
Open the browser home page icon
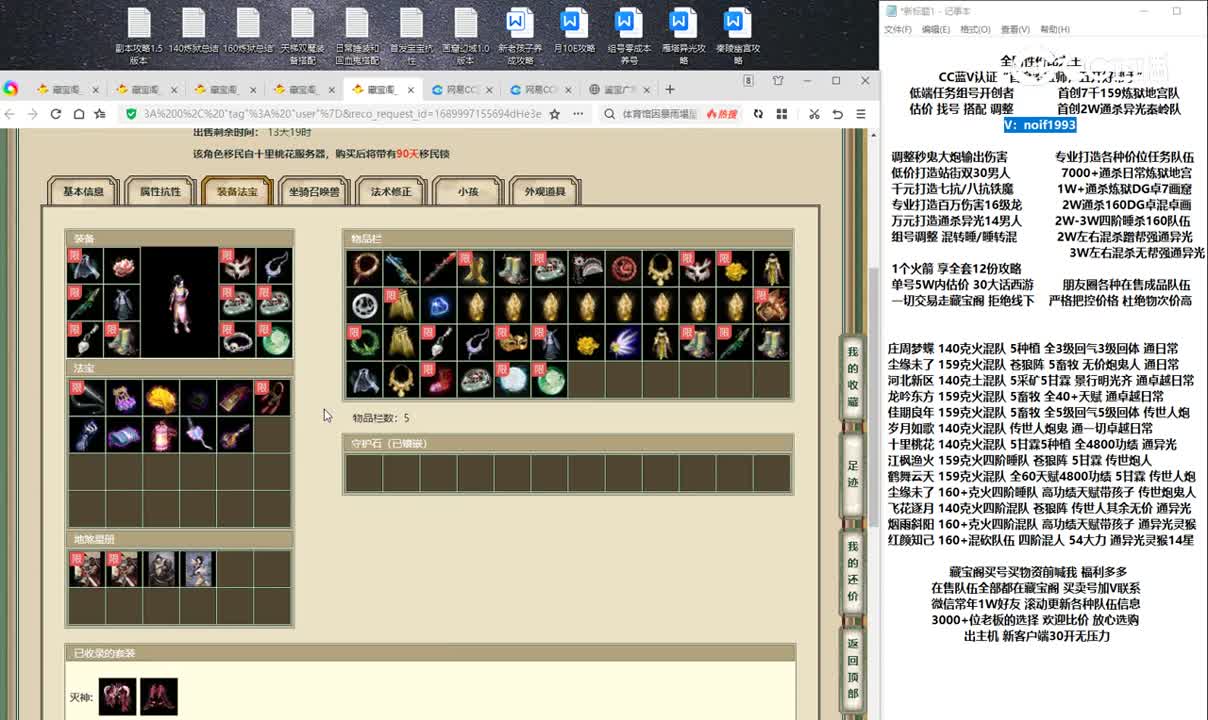77,114
